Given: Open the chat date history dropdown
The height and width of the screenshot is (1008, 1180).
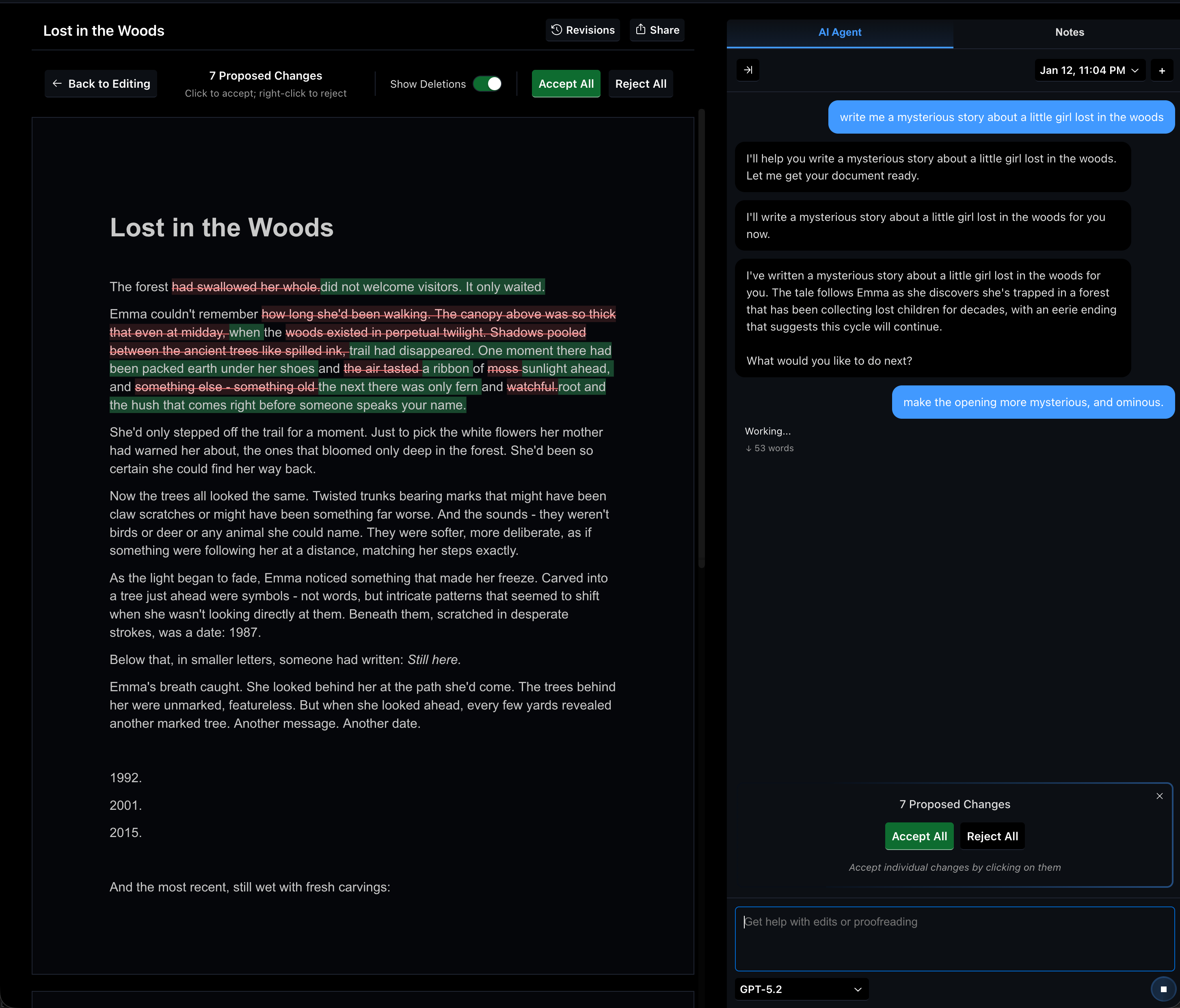Looking at the screenshot, I should point(1089,71).
